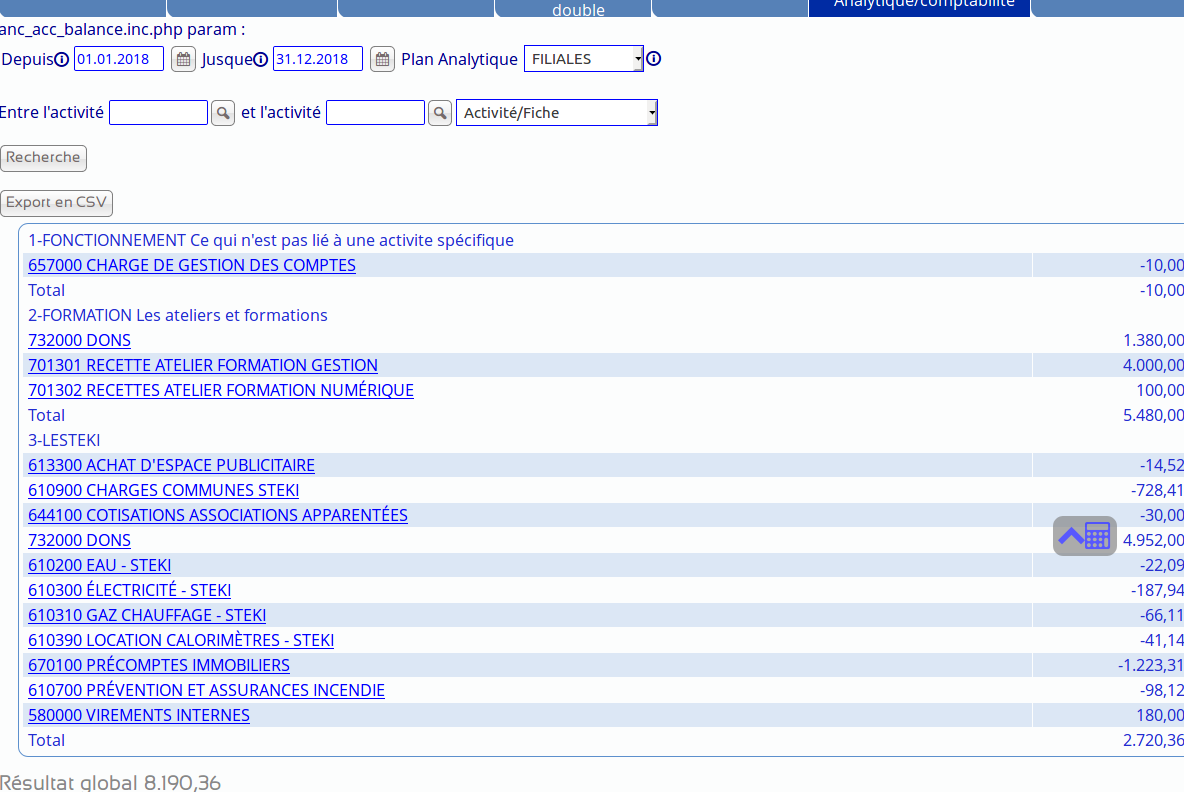The width and height of the screenshot is (1184, 792).
Task: Open 701301 Recette atelier formation gestion link
Action: pos(203,365)
